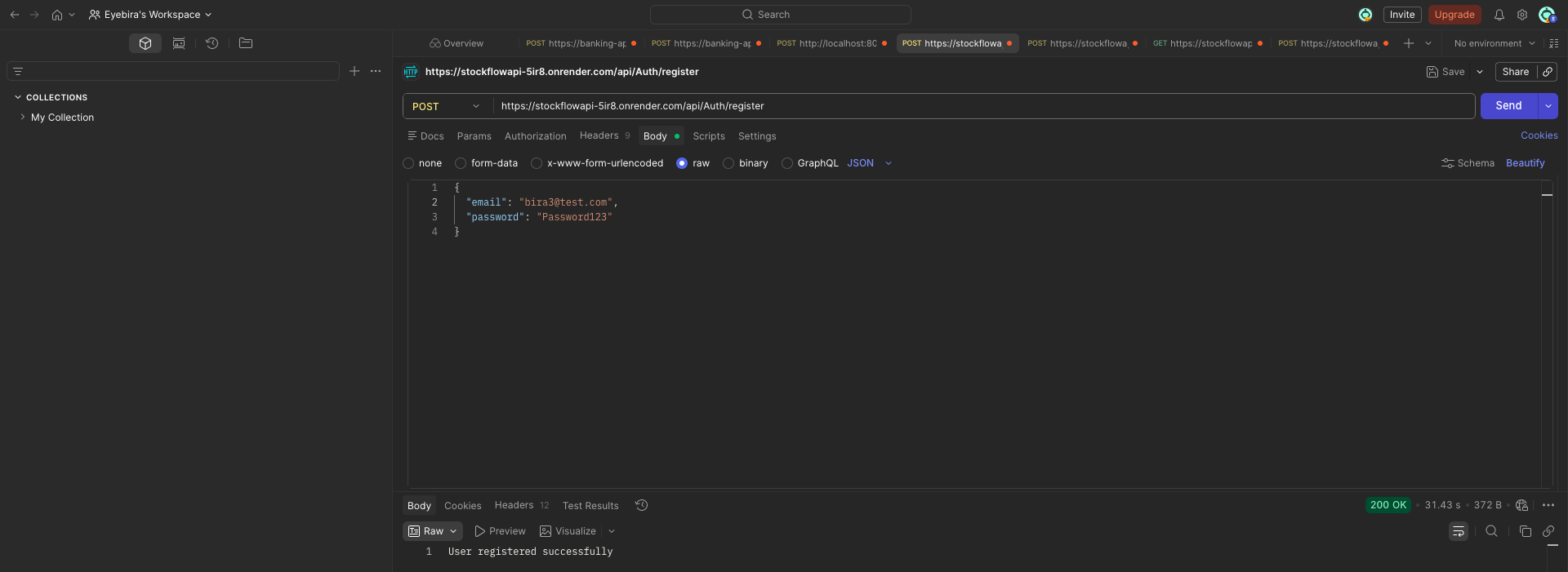This screenshot has height=572, width=1568.
Task: Click the HTTP request type icon beside title
Action: [411, 72]
